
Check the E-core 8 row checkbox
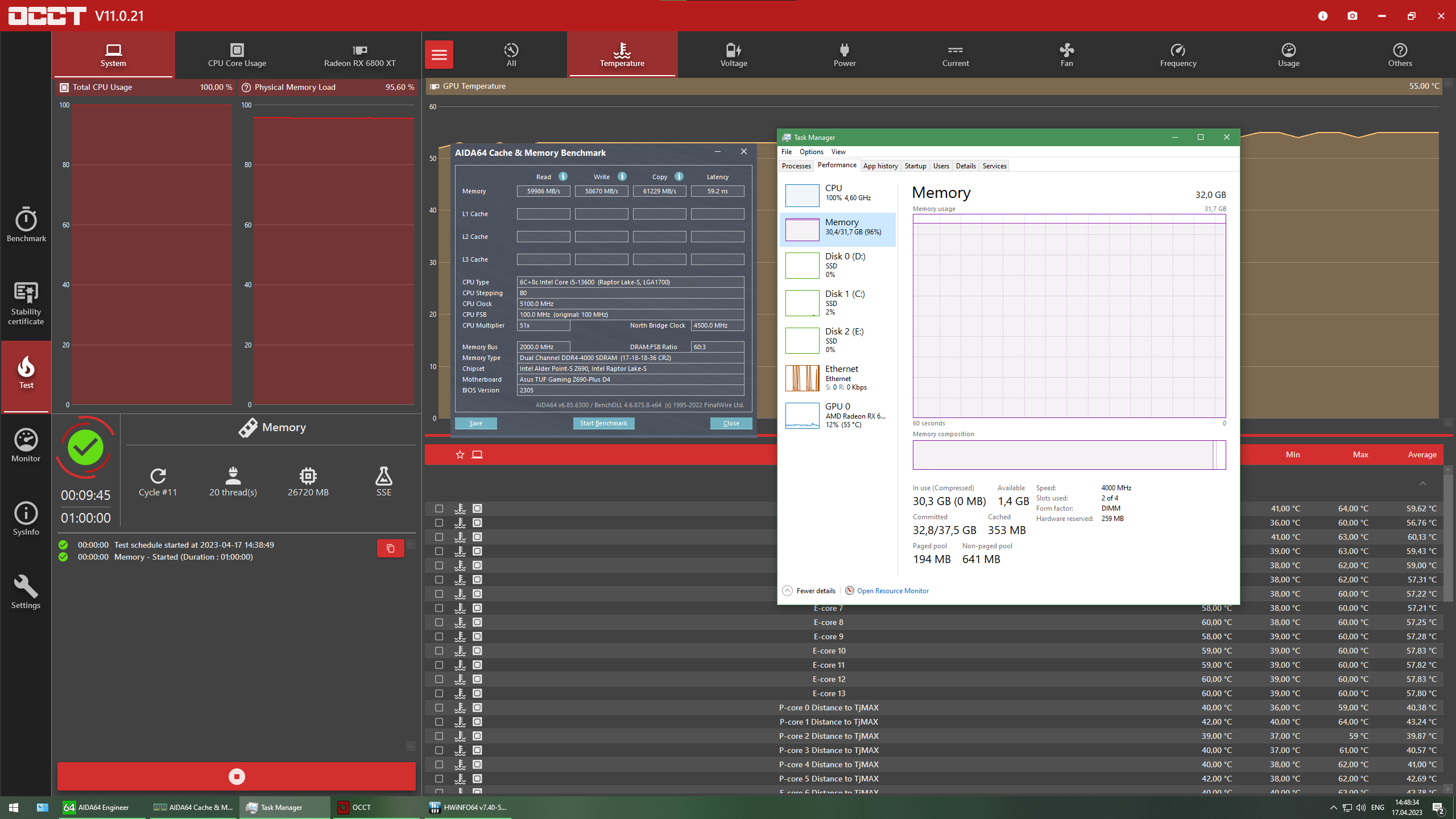pos(439,622)
